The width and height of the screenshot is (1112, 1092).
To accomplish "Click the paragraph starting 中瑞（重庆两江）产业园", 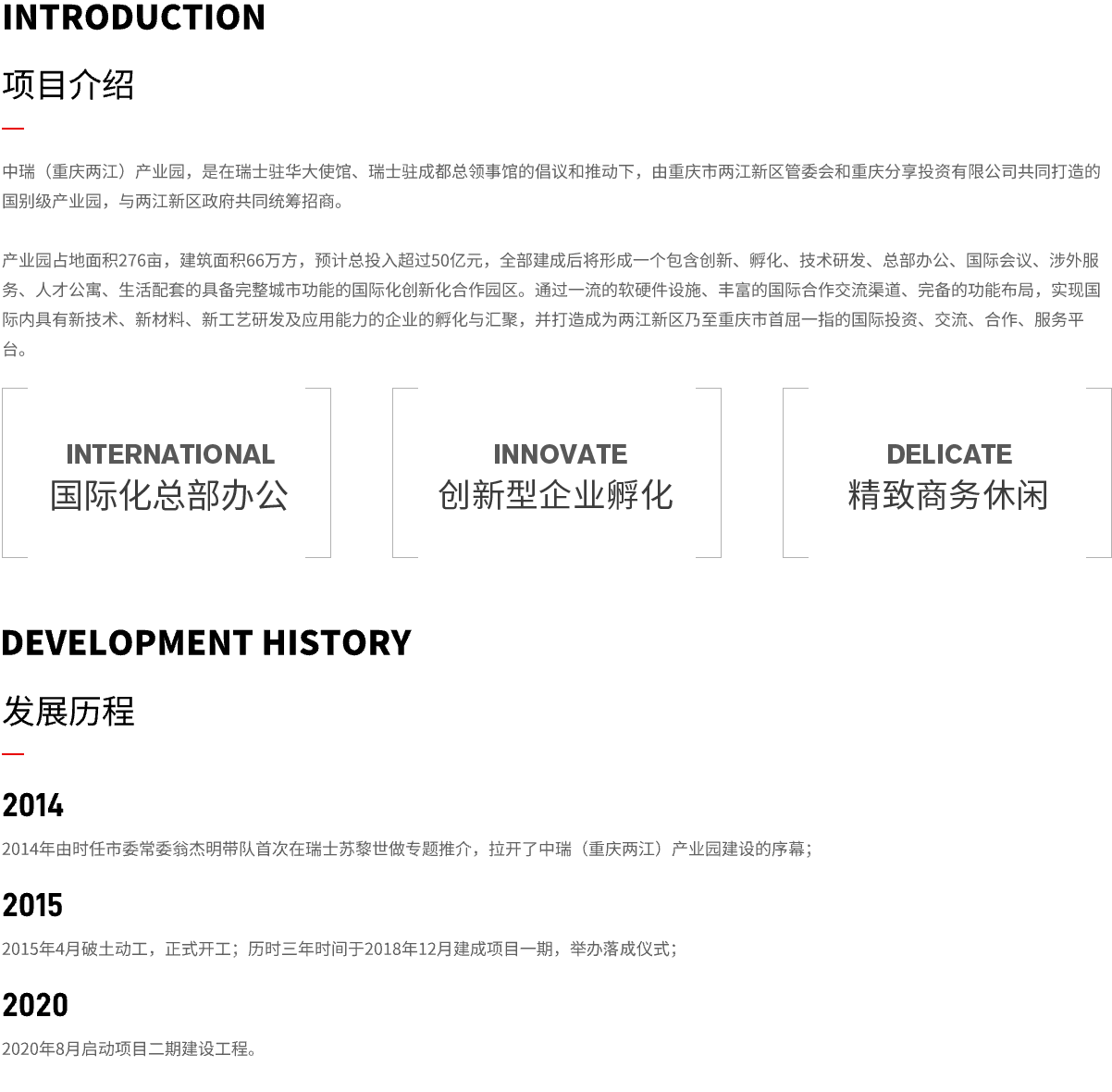I will click(x=551, y=186).
